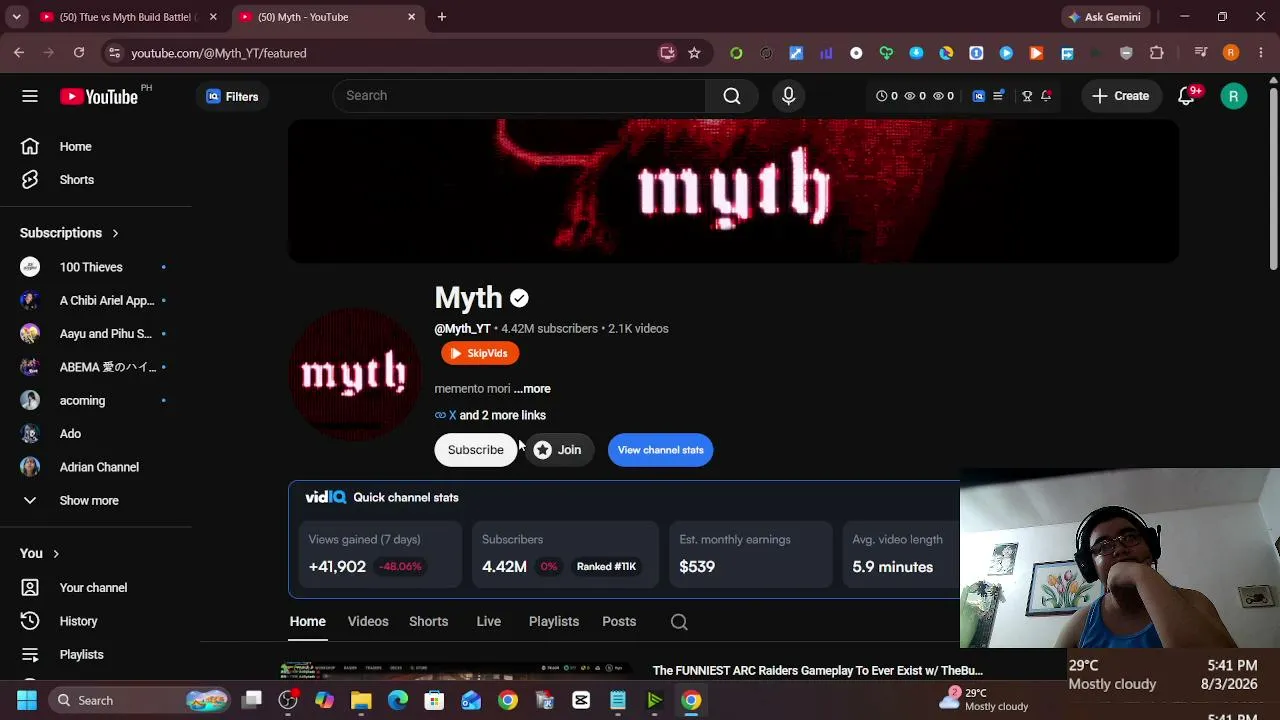Switch to the Live tab
The image size is (1280, 720).
click(489, 622)
